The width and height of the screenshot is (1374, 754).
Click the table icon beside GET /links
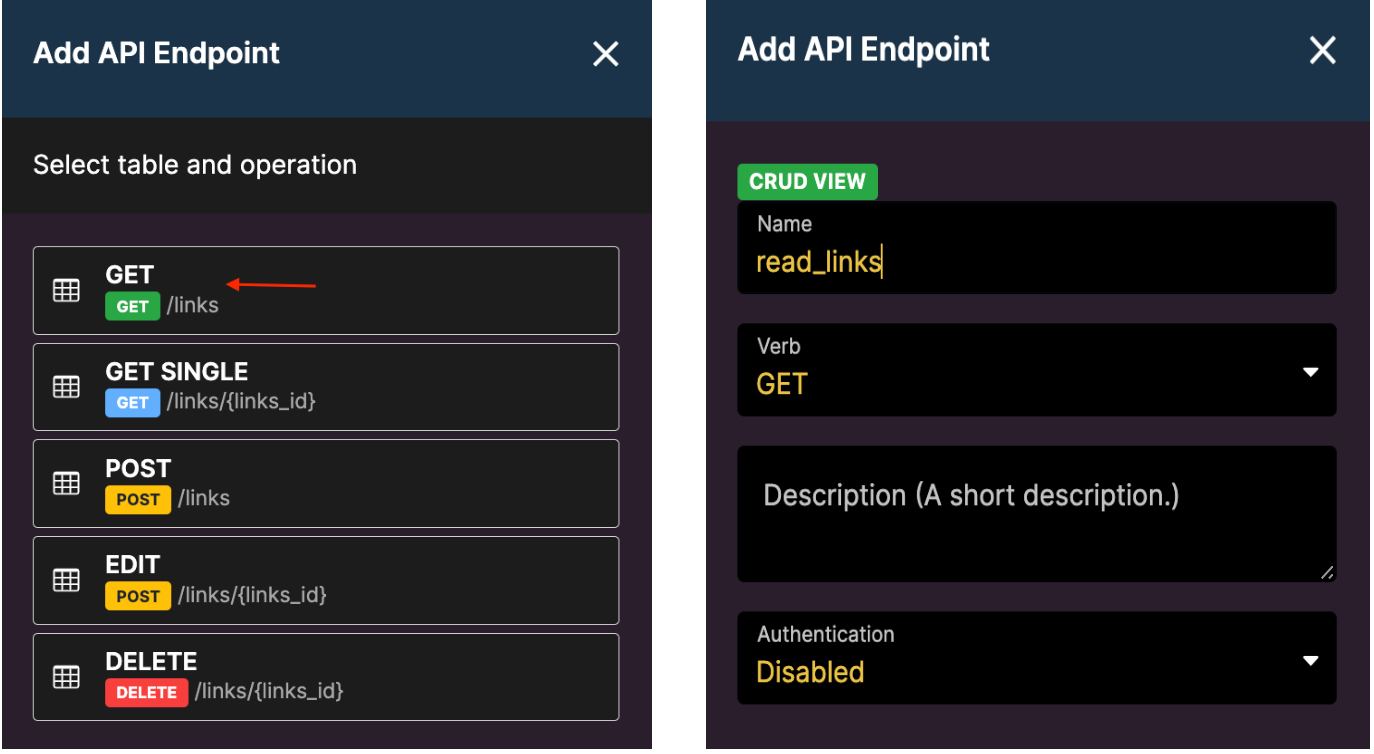66,291
